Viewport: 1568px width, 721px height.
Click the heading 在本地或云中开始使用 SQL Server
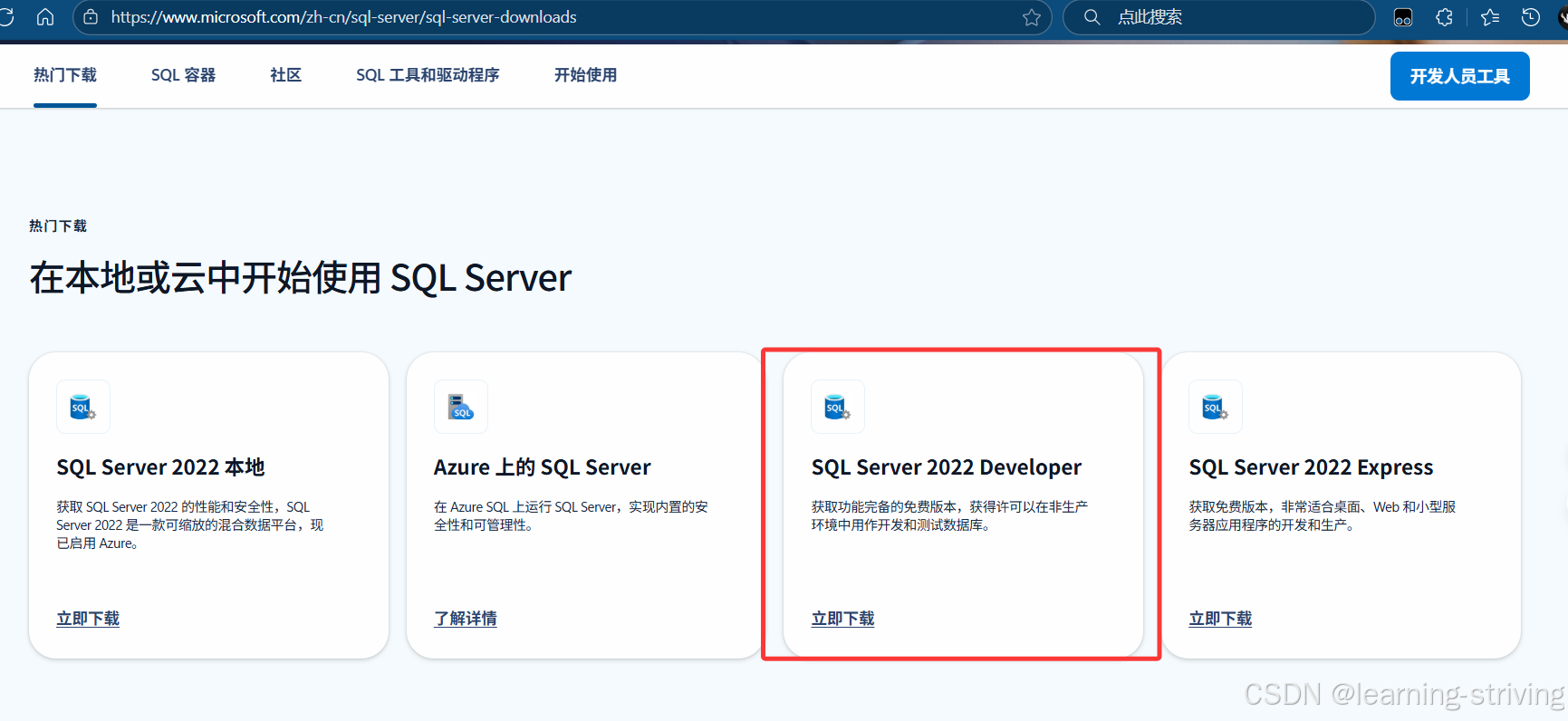[x=301, y=278]
